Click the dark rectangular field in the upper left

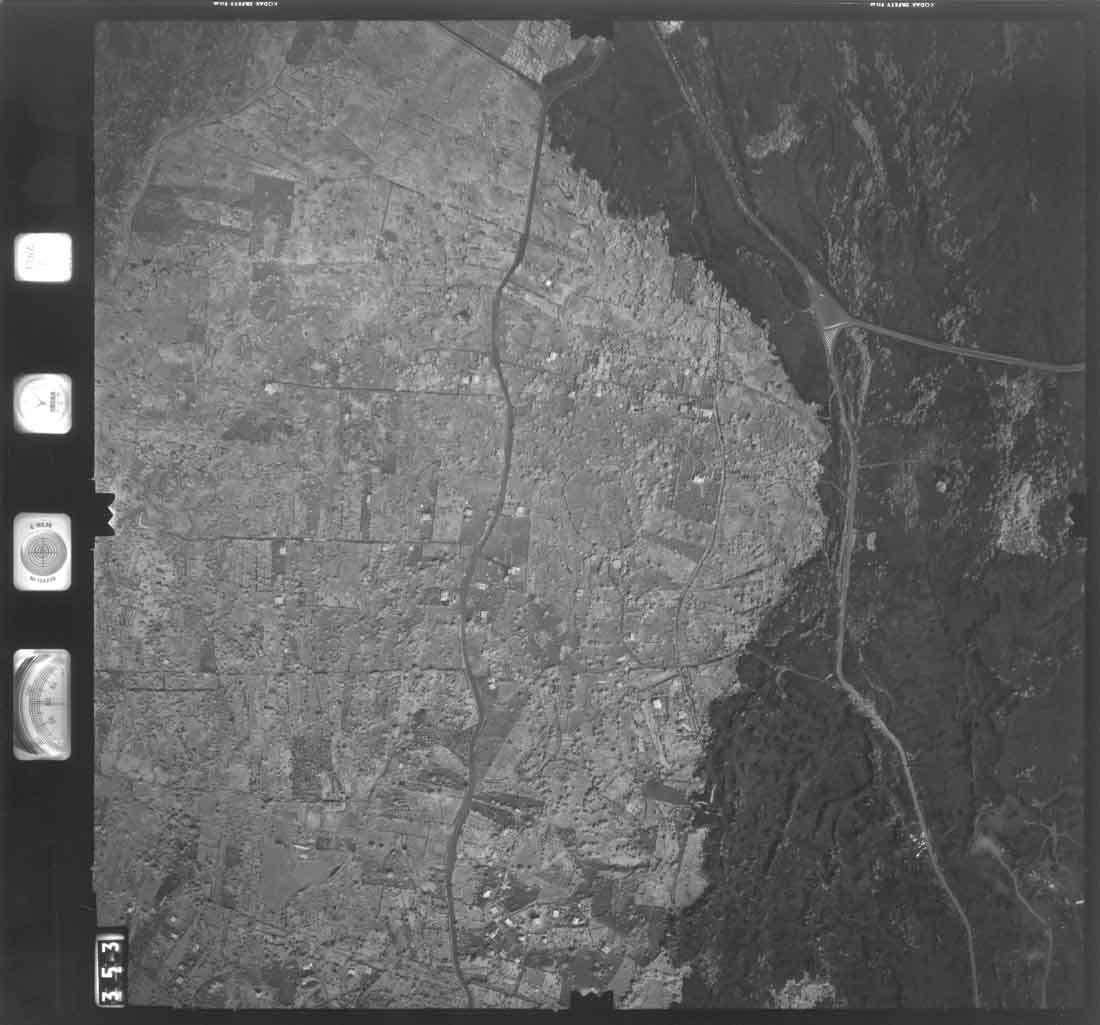270,200
